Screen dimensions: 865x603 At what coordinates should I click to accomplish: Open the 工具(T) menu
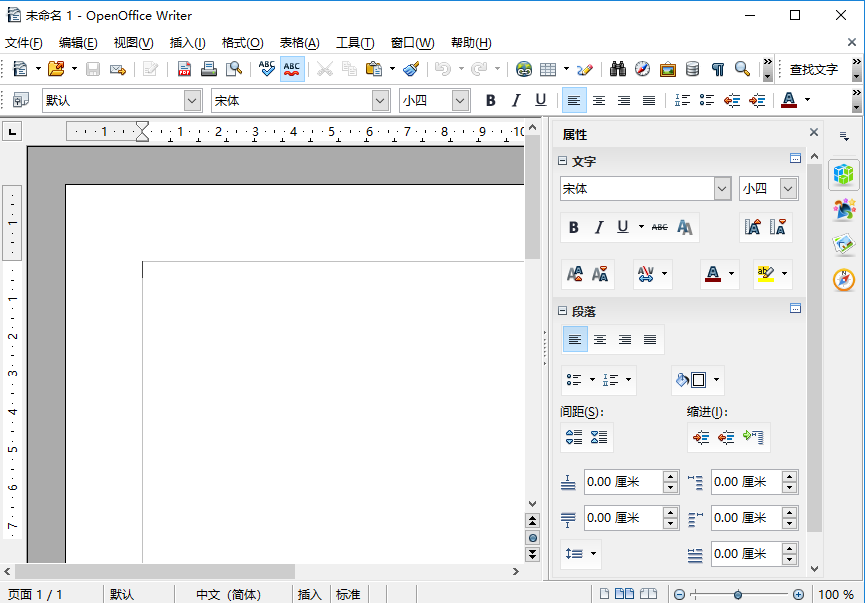pos(355,43)
